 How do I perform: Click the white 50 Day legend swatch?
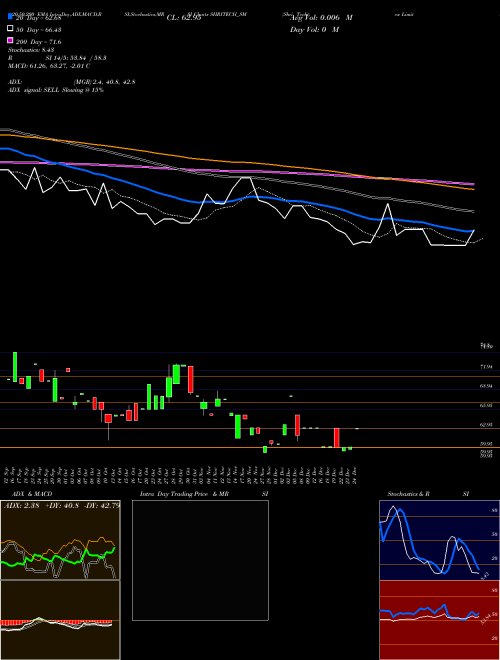point(11,29)
